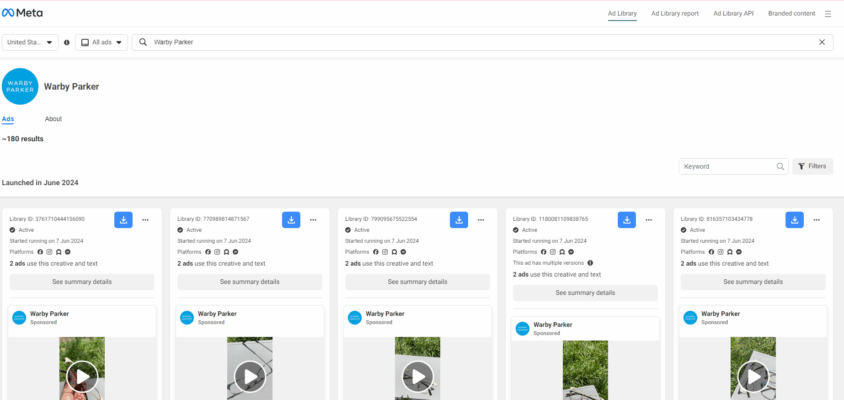
Task: See summary details for ad ID starting 3761
Action: point(82,282)
